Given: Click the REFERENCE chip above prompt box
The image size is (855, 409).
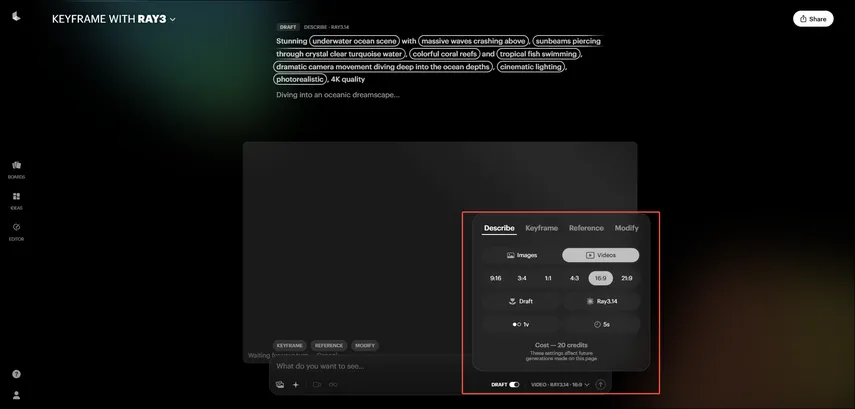Looking at the screenshot, I should coord(329,346).
